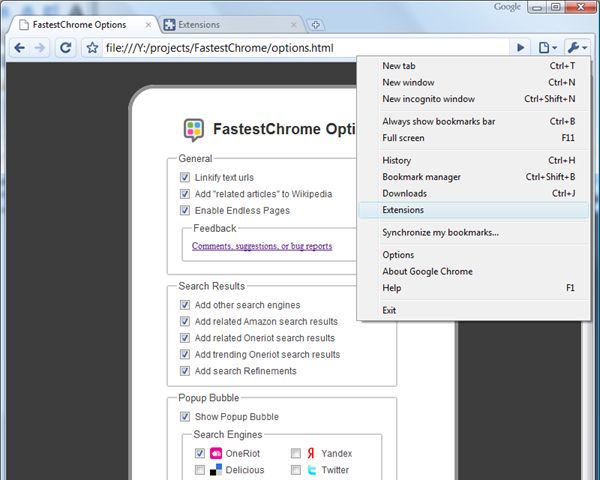Disable Enable Endless Pages checkbox
Screen dimensions: 600x480
tap(185, 210)
